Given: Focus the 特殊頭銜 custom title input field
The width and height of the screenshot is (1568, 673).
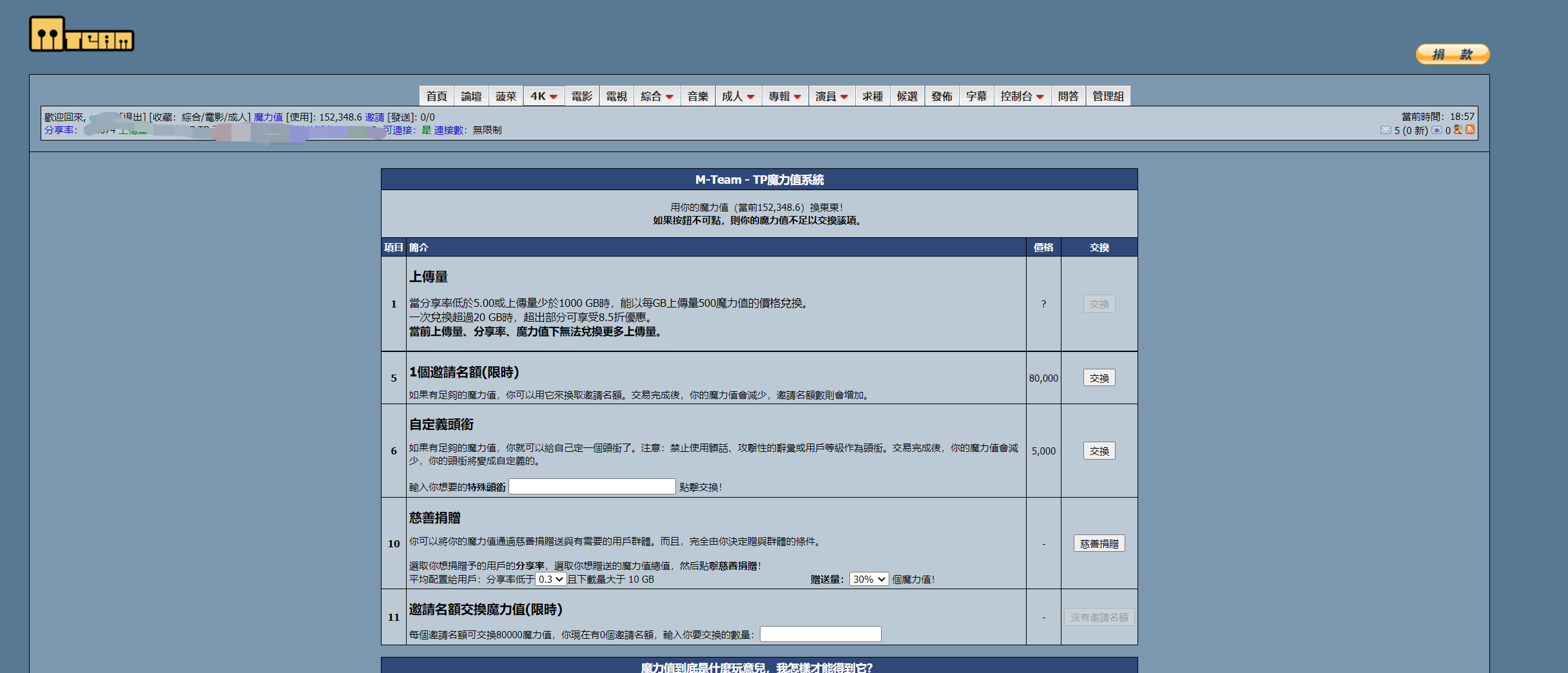Looking at the screenshot, I should point(592,487).
